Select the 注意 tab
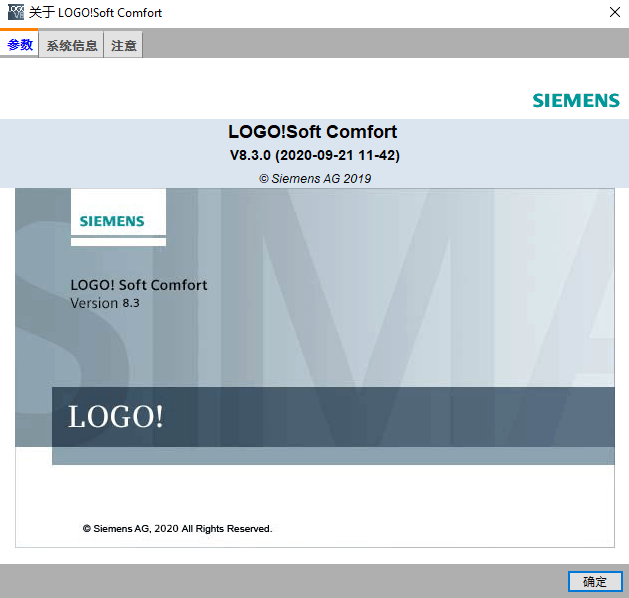This screenshot has width=629, height=598. tap(124, 45)
